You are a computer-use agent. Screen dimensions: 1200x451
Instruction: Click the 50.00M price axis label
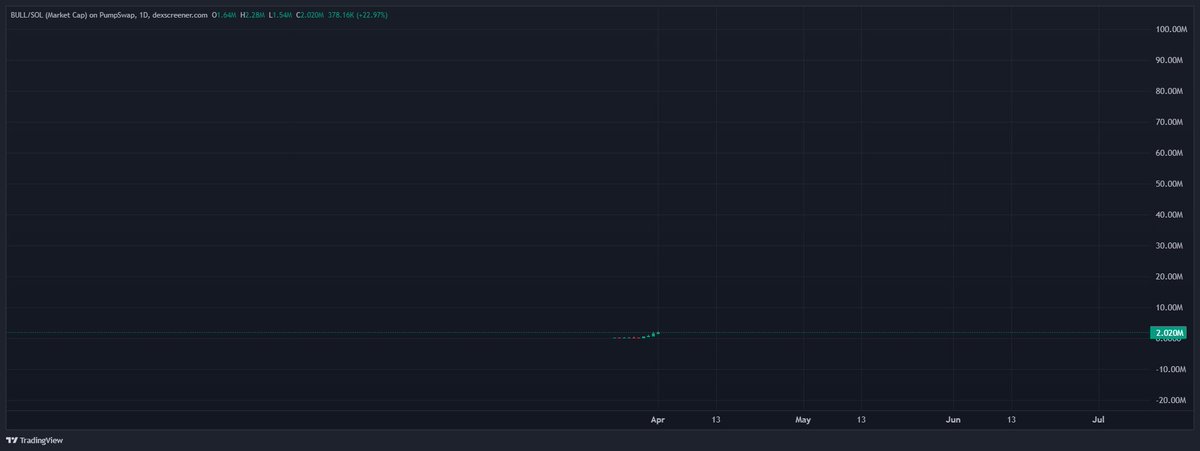[x=1170, y=184]
